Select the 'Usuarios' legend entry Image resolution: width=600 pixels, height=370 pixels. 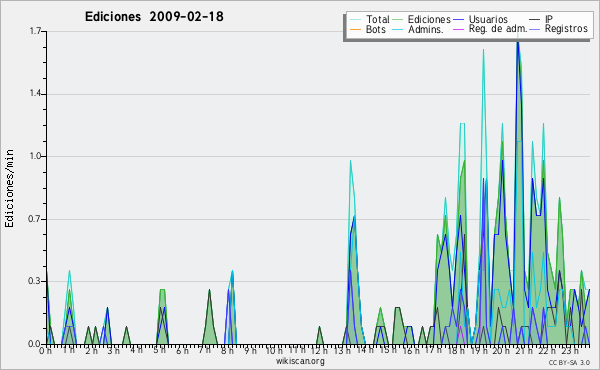[488, 19]
